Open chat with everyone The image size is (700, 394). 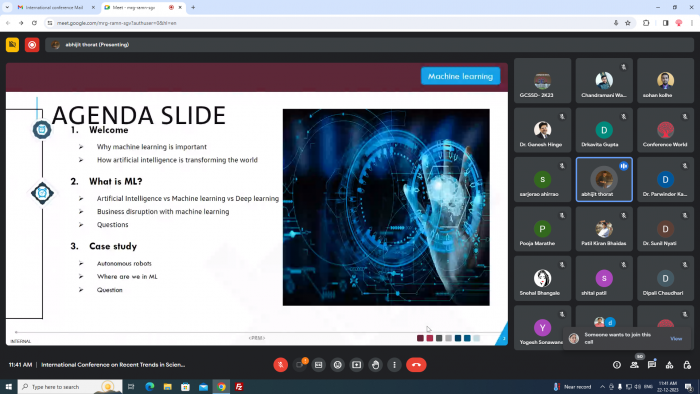tap(652, 365)
